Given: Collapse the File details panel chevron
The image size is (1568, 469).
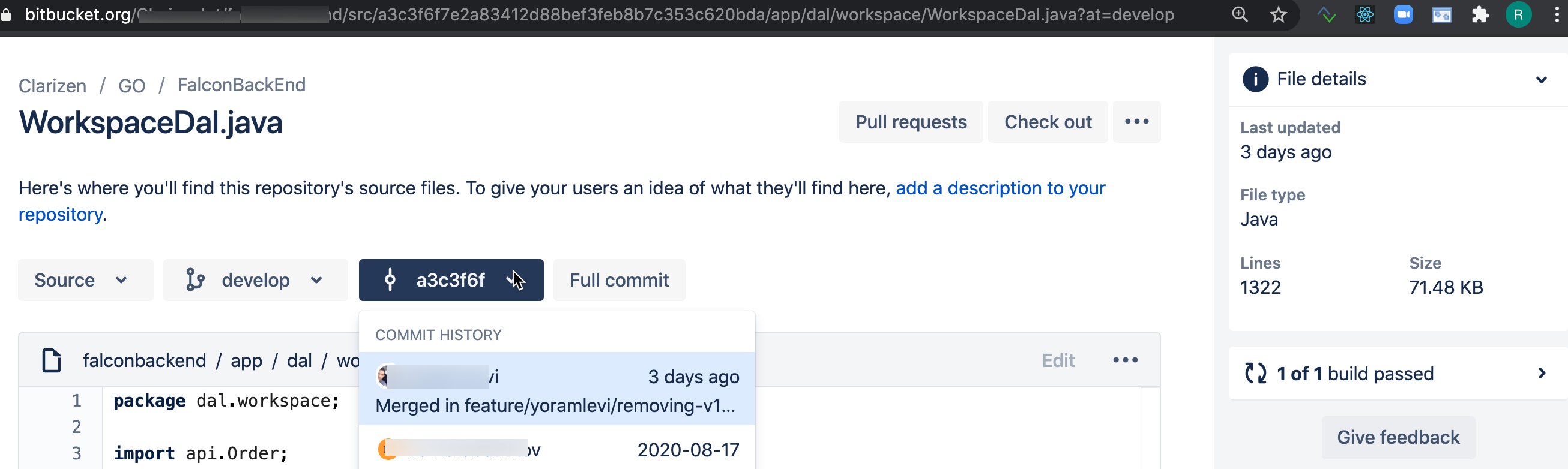Looking at the screenshot, I should point(1540,80).
